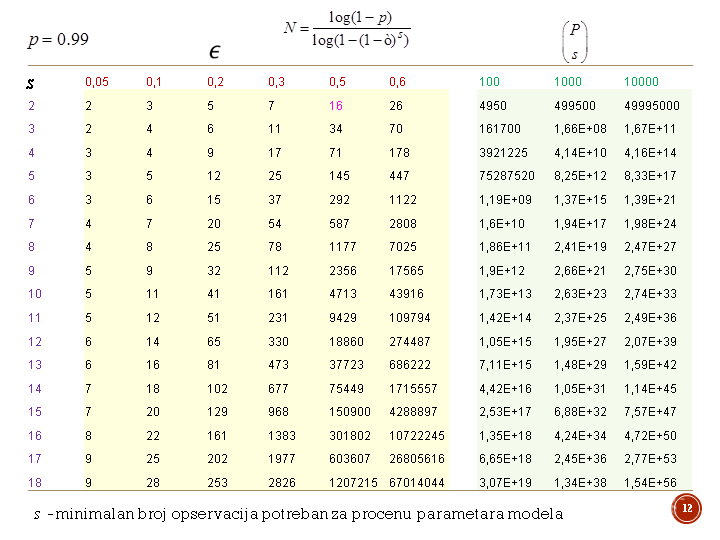720x540 pixels.
Task: Click the cell showing 1715557
Action: coord(413,389)
